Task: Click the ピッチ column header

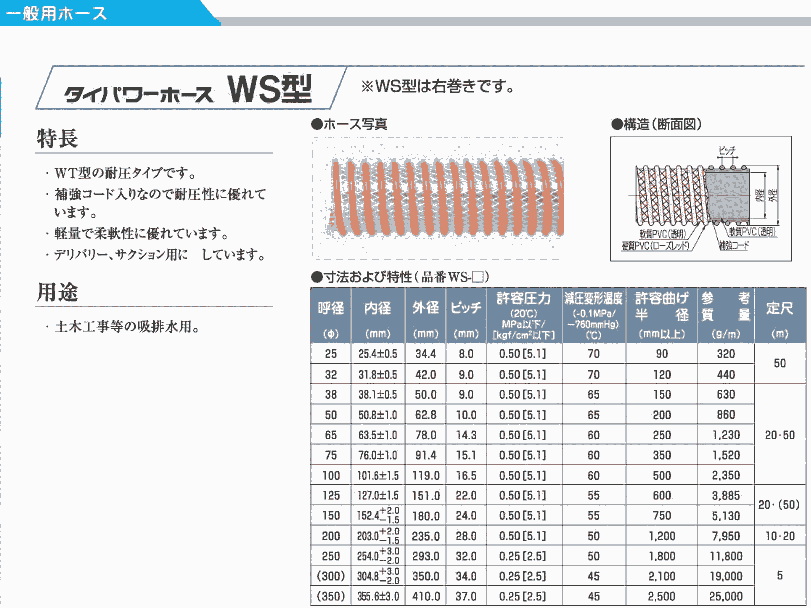Action: point(466,315)
